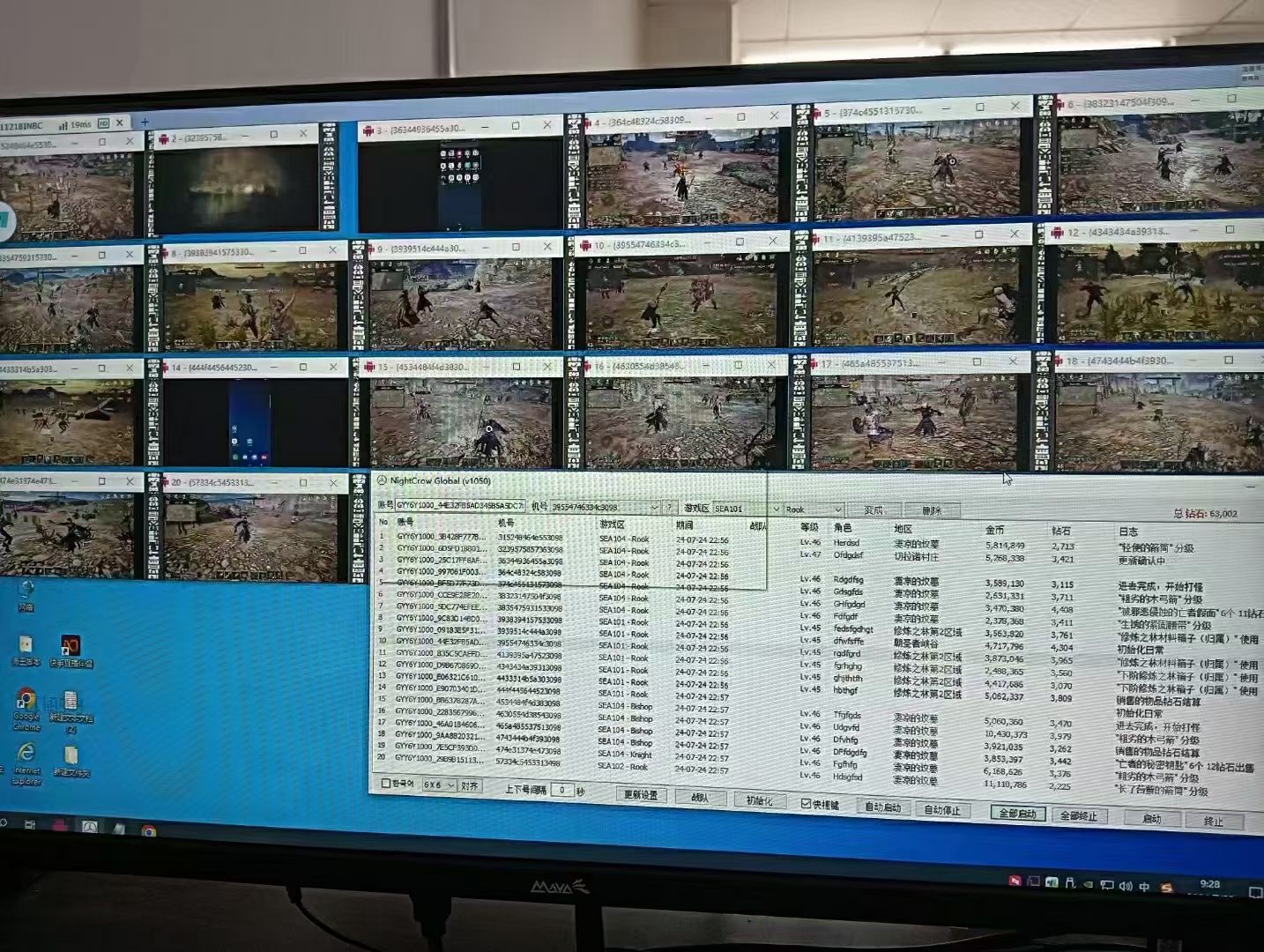Click the Task View taskbar icon
The height and width of the screenshot is (952, 1264).
(x=30, y=825)
